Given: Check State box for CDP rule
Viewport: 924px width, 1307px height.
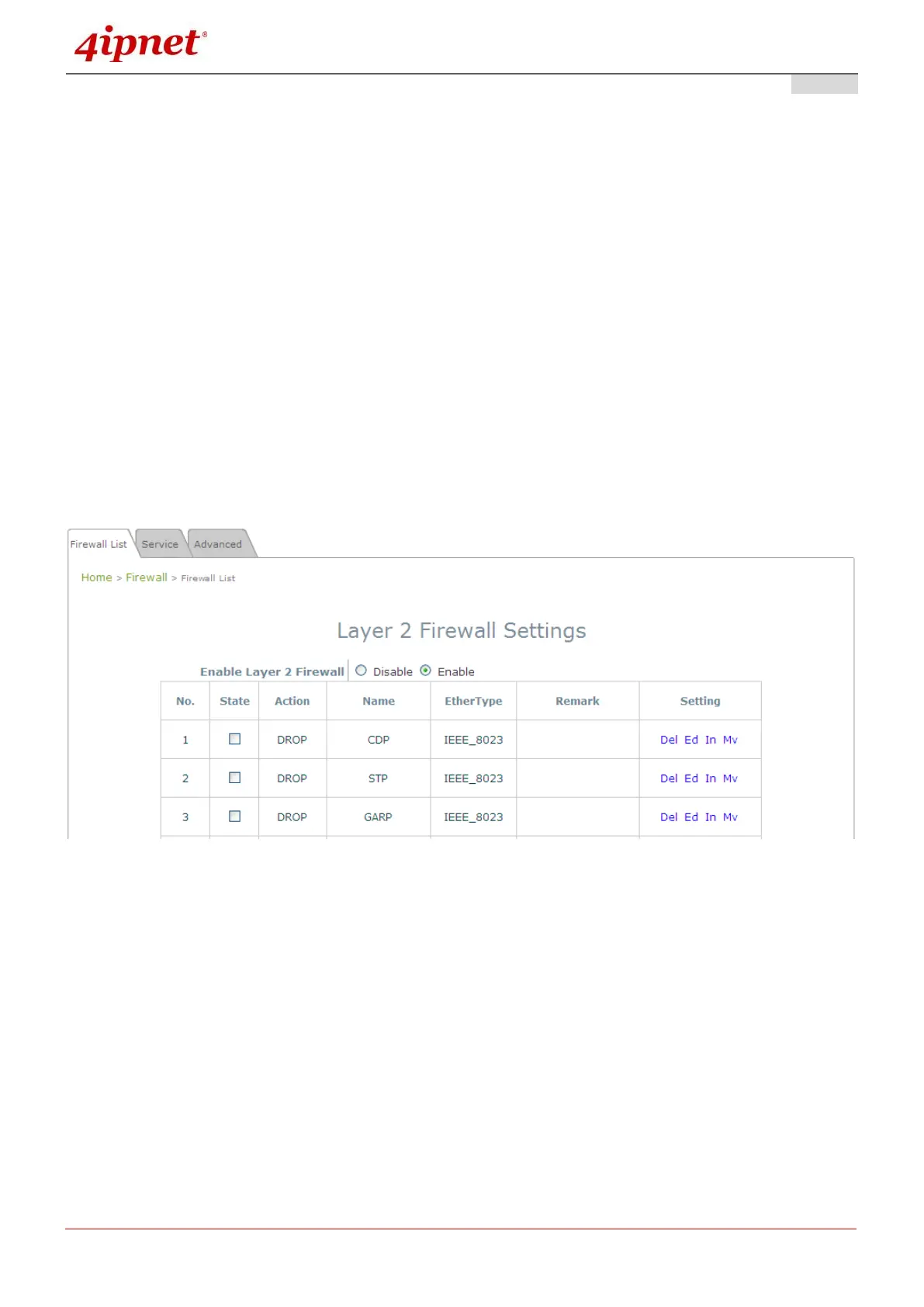Looking at the screenshot, I should point(235,739).
